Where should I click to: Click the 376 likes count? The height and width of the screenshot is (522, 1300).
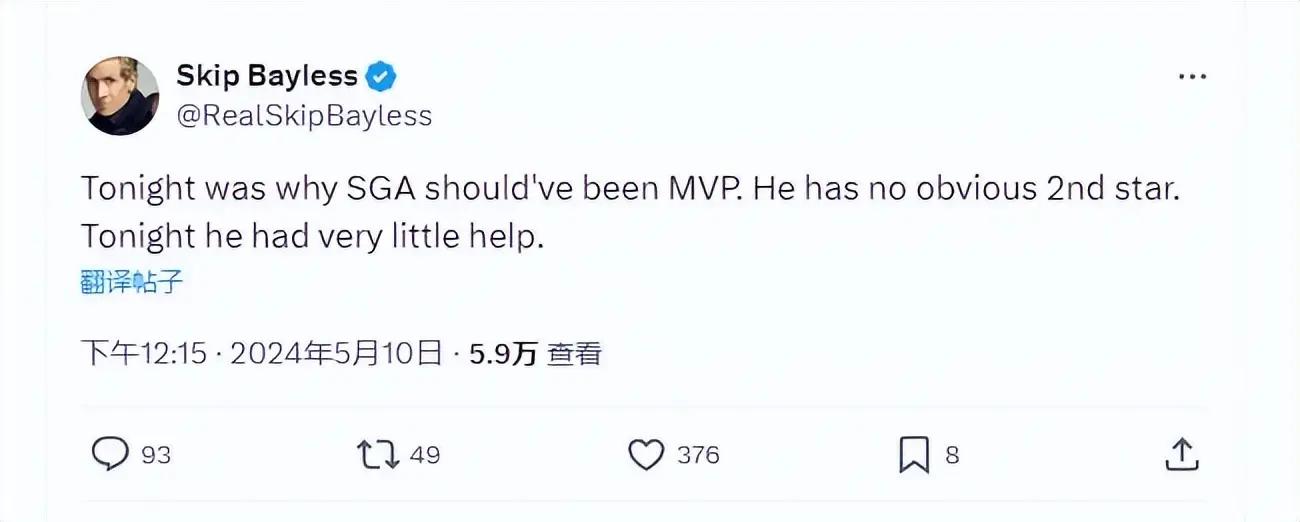[x=698, y=455]
